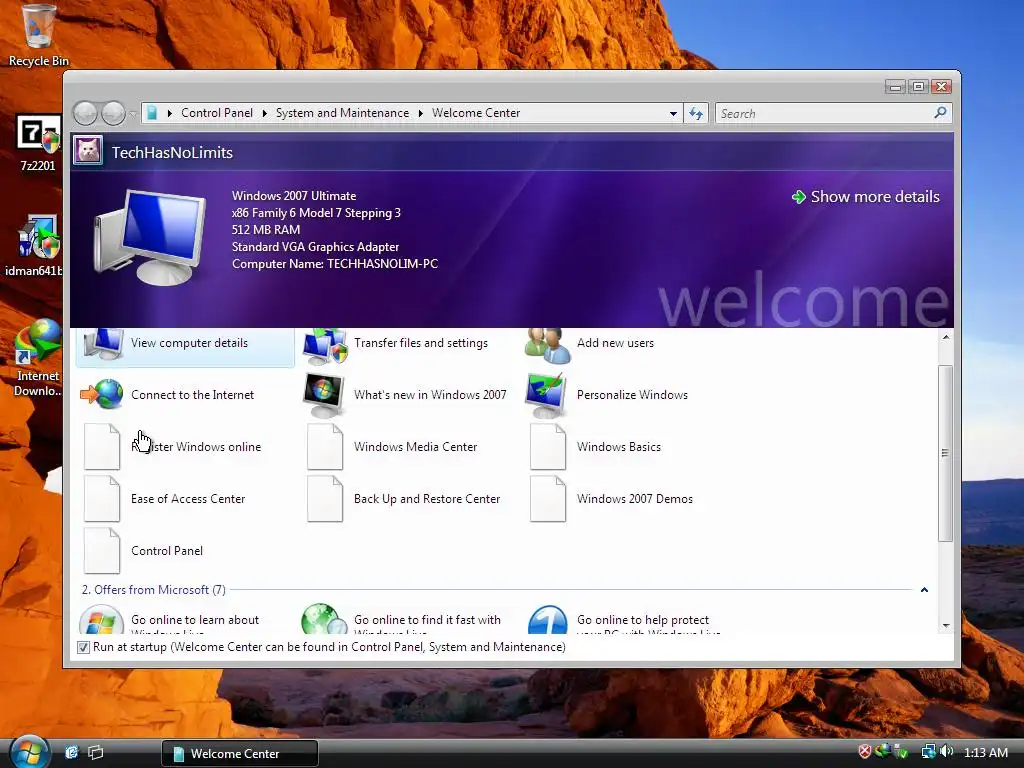Launch Internet Explorer from Quick Launch
The image size is (1024, 768).
[71, 752]
